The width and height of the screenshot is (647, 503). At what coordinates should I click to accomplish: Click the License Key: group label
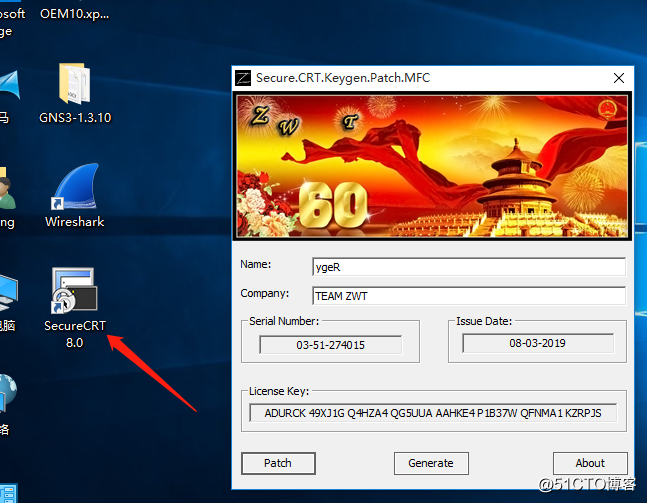tap(279, 391)
